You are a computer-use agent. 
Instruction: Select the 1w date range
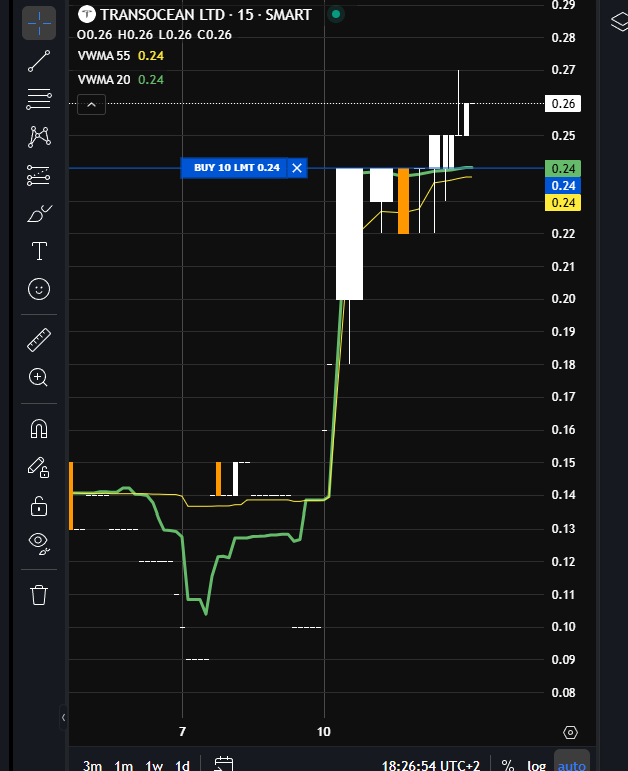(x=154, y=765)
